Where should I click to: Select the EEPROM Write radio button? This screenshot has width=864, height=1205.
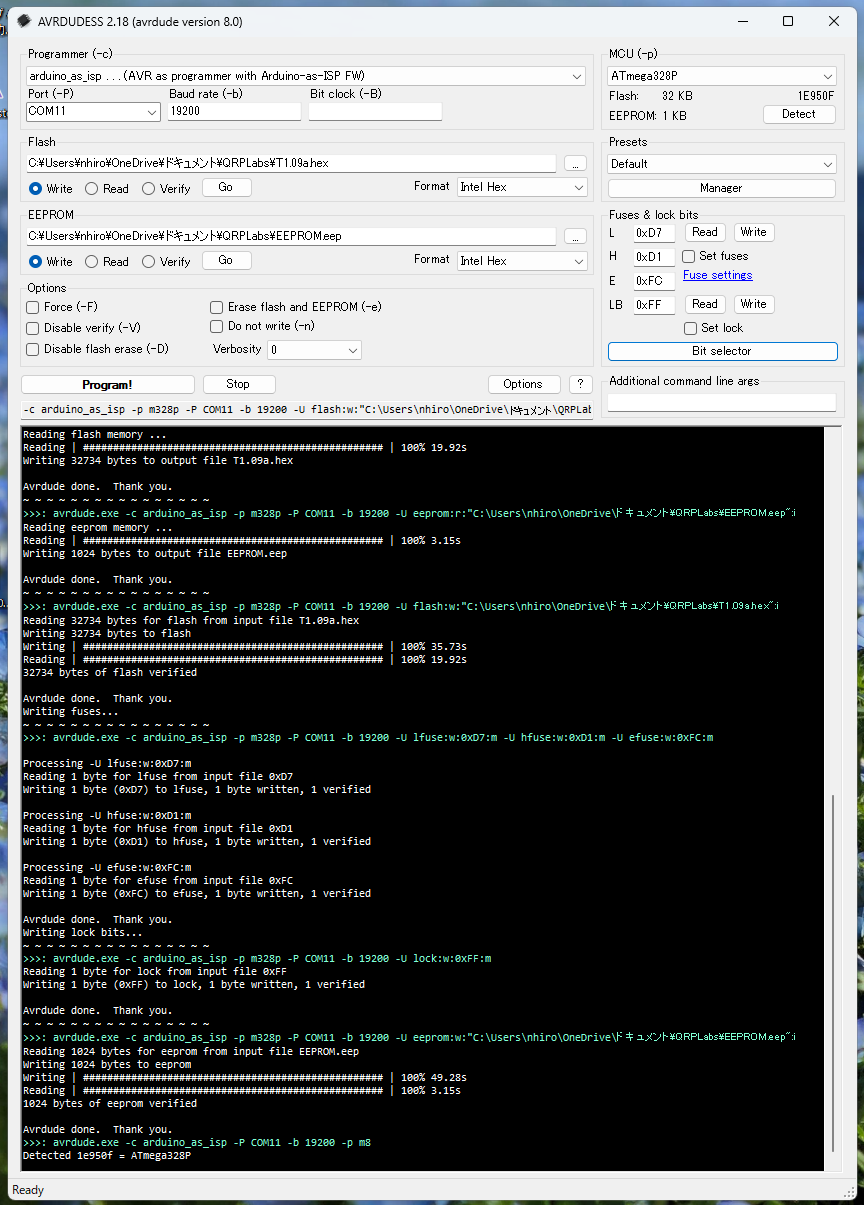(x=36, y=262)
